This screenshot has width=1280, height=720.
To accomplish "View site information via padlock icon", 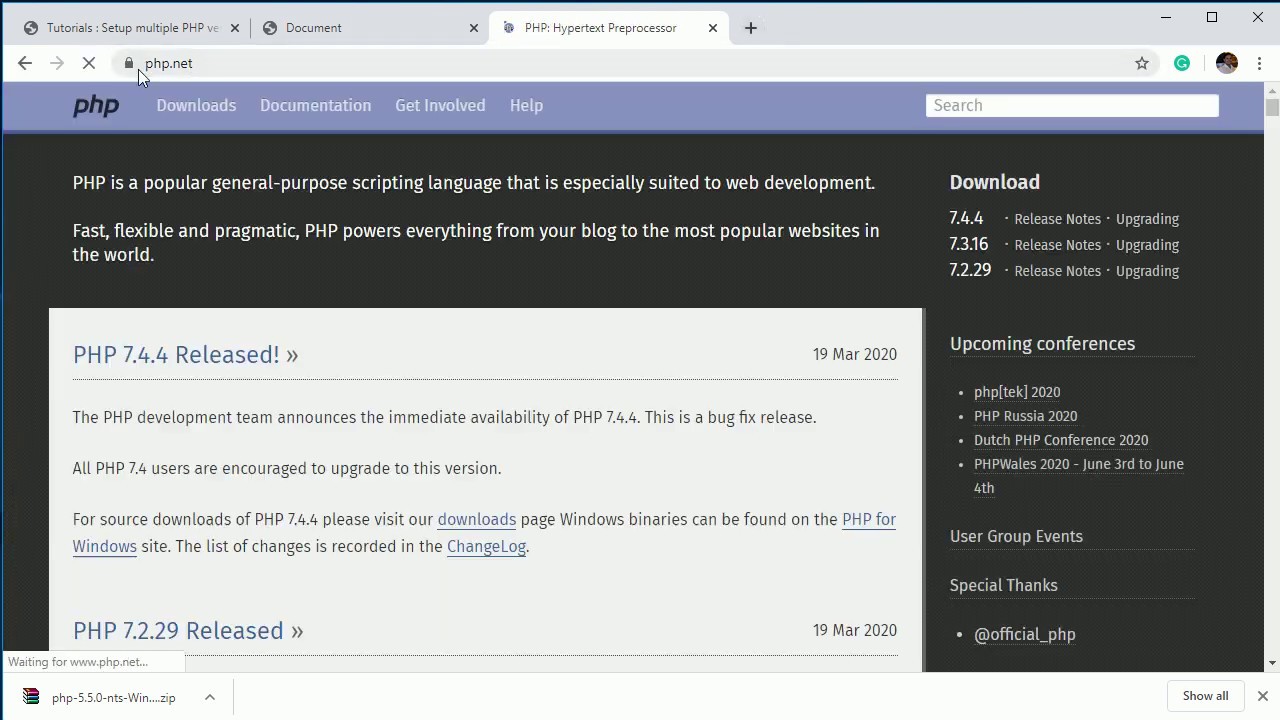I will 129,63.
